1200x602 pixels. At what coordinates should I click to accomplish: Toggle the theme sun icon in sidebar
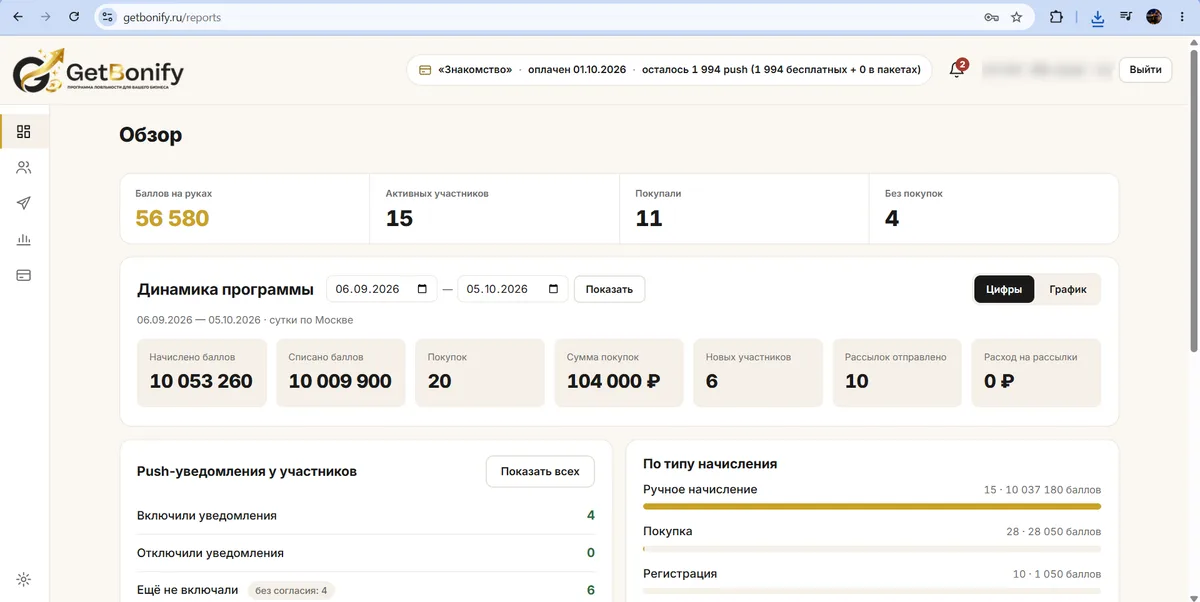coord(24,579)
